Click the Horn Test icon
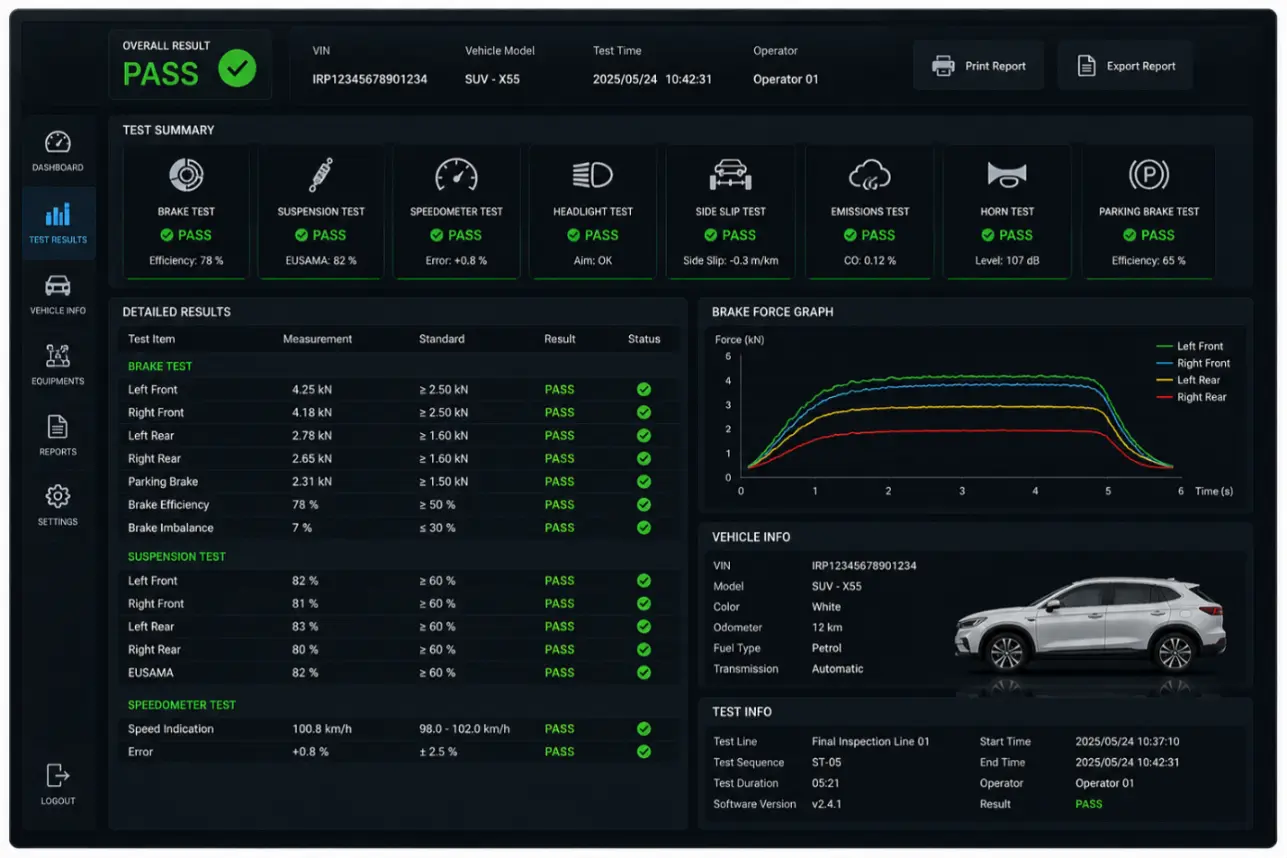Viewport: 1287px width, 858px height. tap(1007, 176)
